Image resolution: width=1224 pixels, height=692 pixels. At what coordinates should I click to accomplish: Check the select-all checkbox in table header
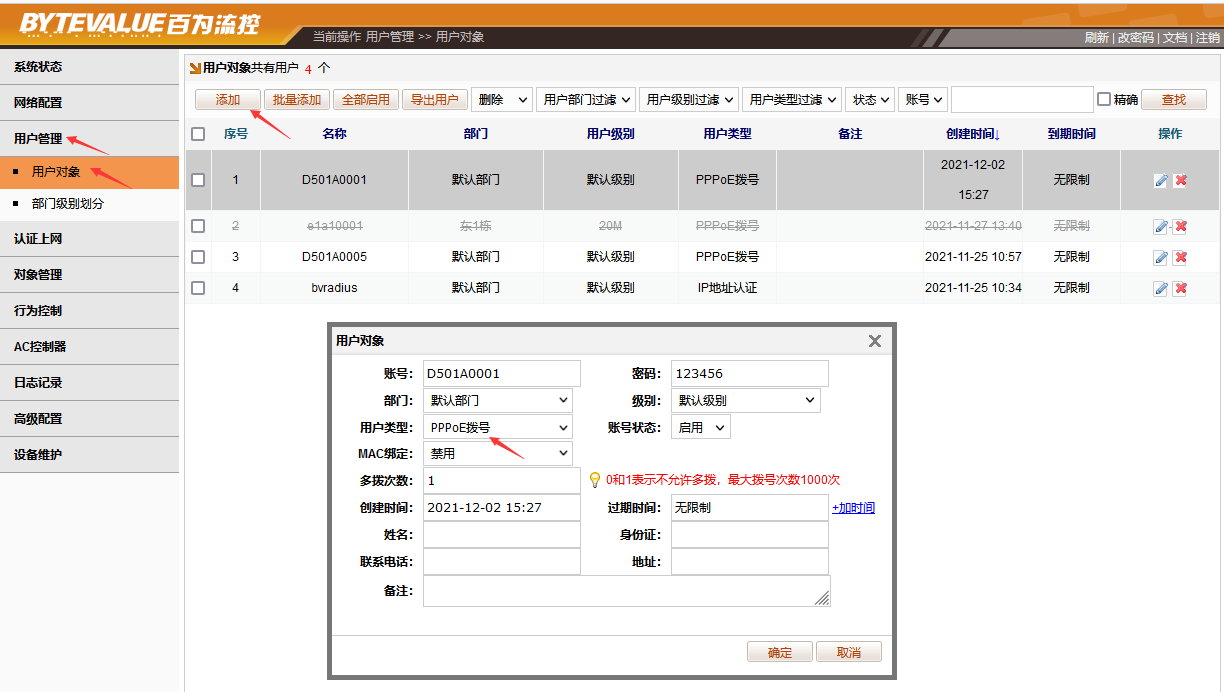pyautogui.click(x=198, y=134)
